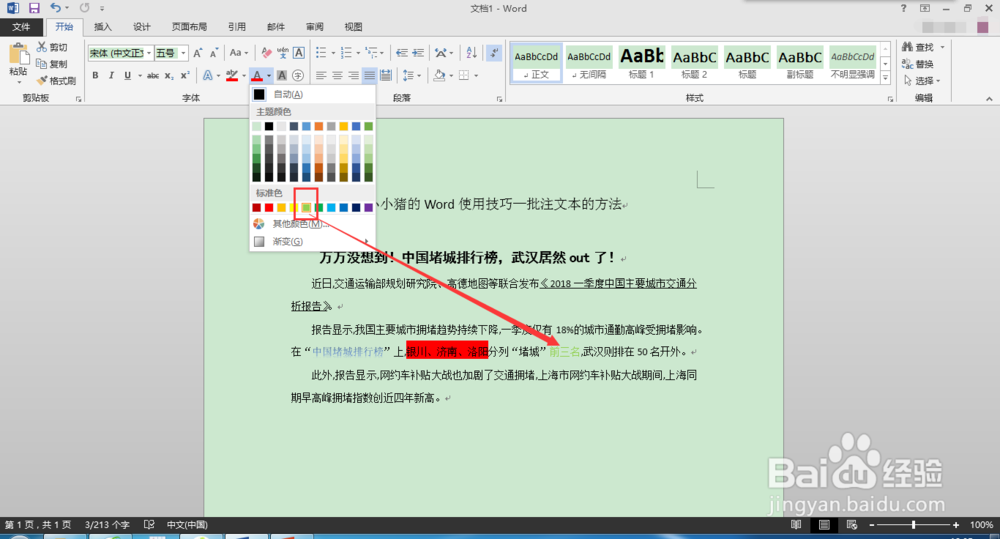Open the phonetic guide (wén) tool

(283, 53)
